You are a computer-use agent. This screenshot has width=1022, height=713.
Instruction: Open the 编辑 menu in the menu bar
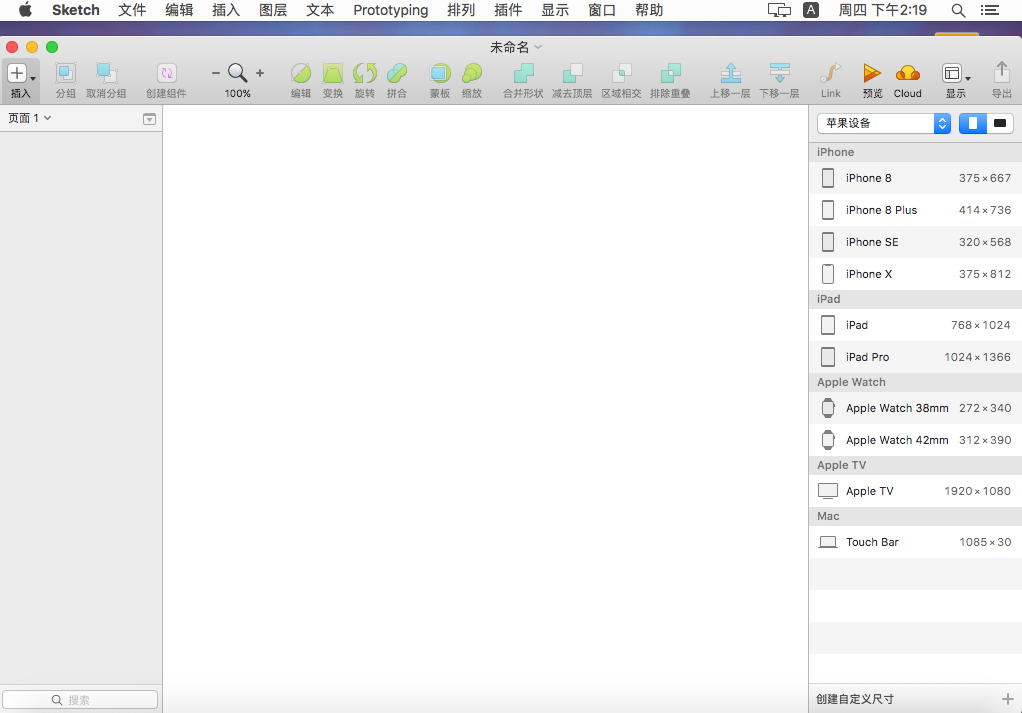click(179, 10)
